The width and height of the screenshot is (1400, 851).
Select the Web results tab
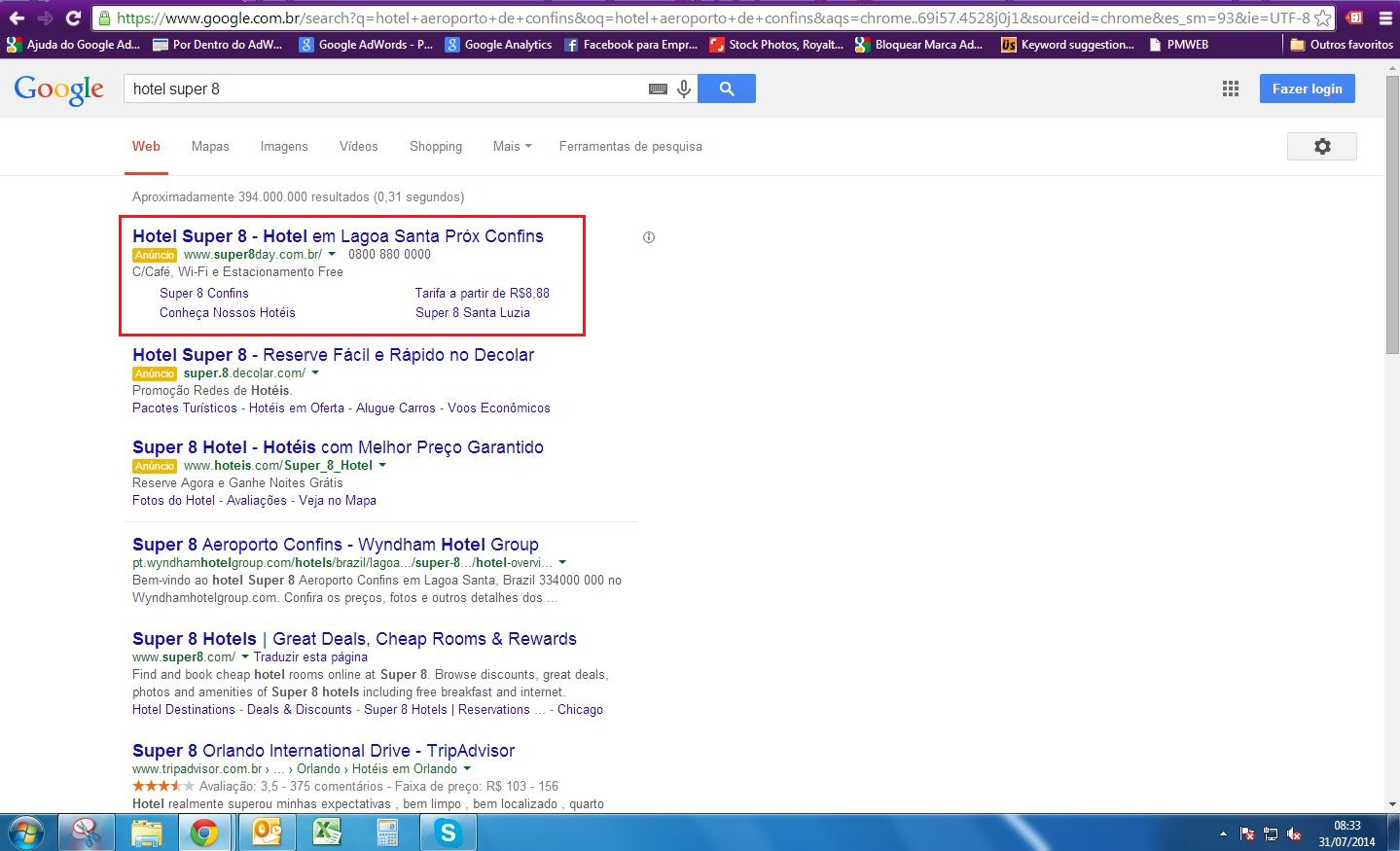point(146,146)
